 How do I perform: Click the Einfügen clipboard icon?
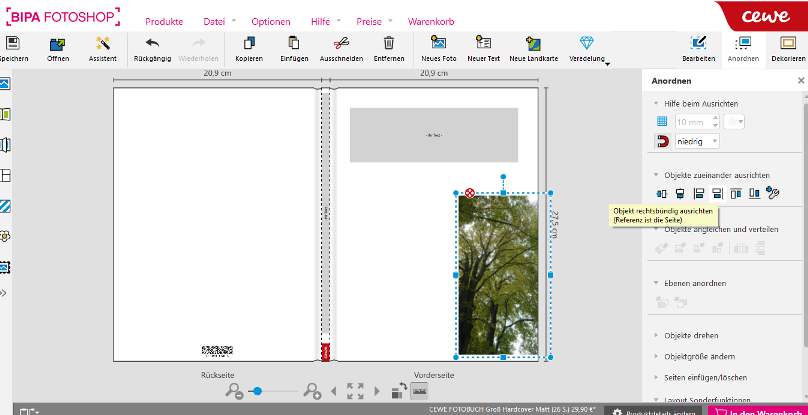click(294, 43)
